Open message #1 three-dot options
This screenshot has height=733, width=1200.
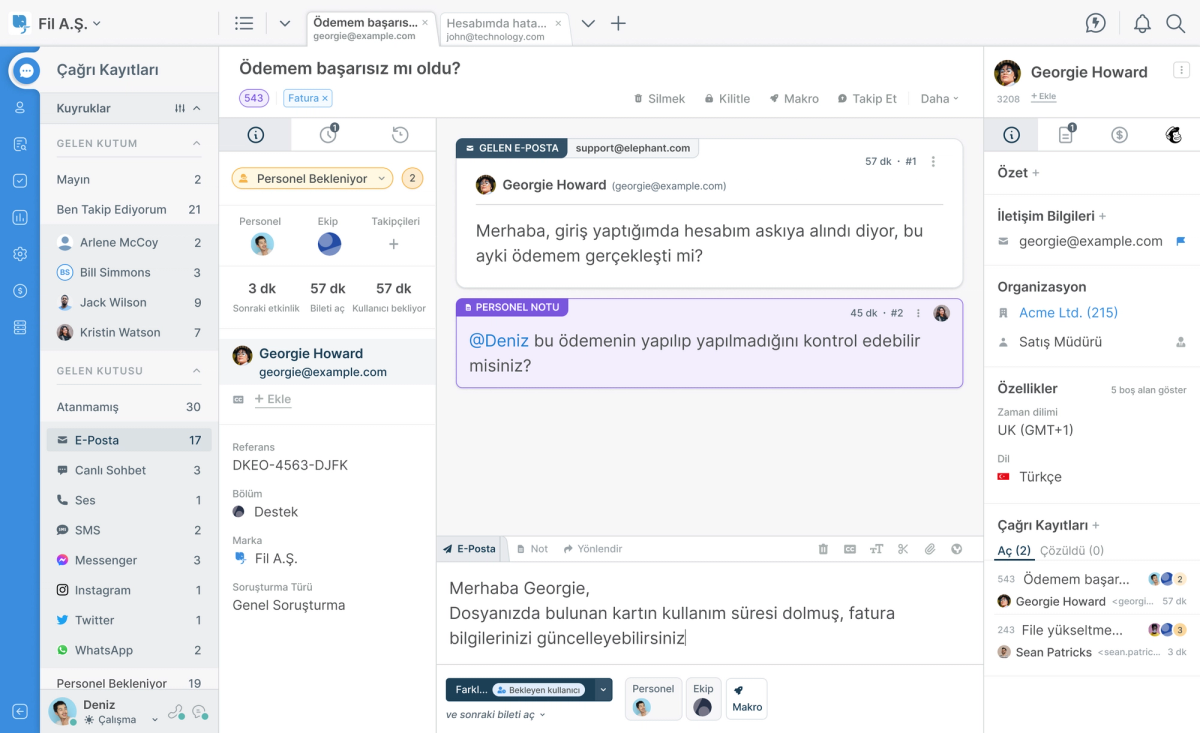(x=933, y=161)
